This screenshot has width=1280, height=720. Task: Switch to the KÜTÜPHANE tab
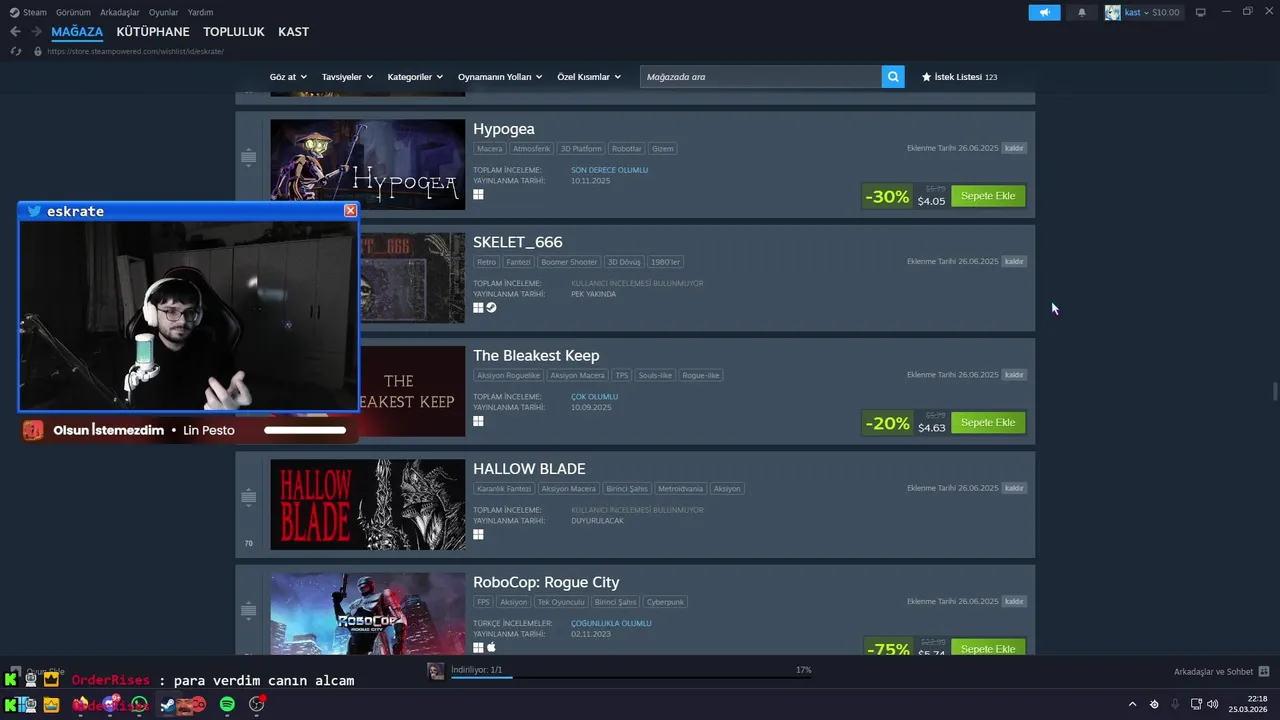(x=153, y=32)
